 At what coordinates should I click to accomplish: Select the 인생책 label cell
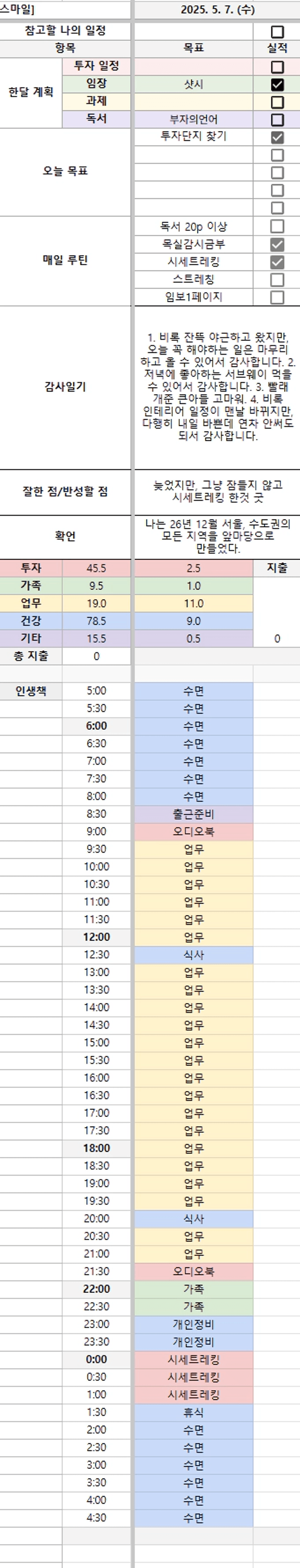(x=31, y=691)
